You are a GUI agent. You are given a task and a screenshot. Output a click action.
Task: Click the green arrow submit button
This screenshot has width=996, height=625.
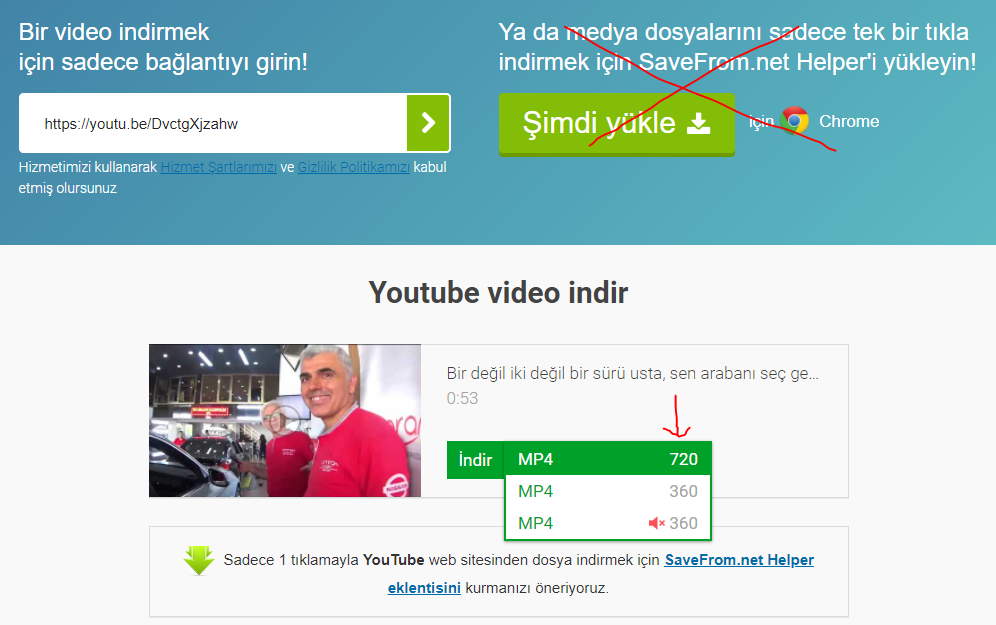tap(428, 123)
